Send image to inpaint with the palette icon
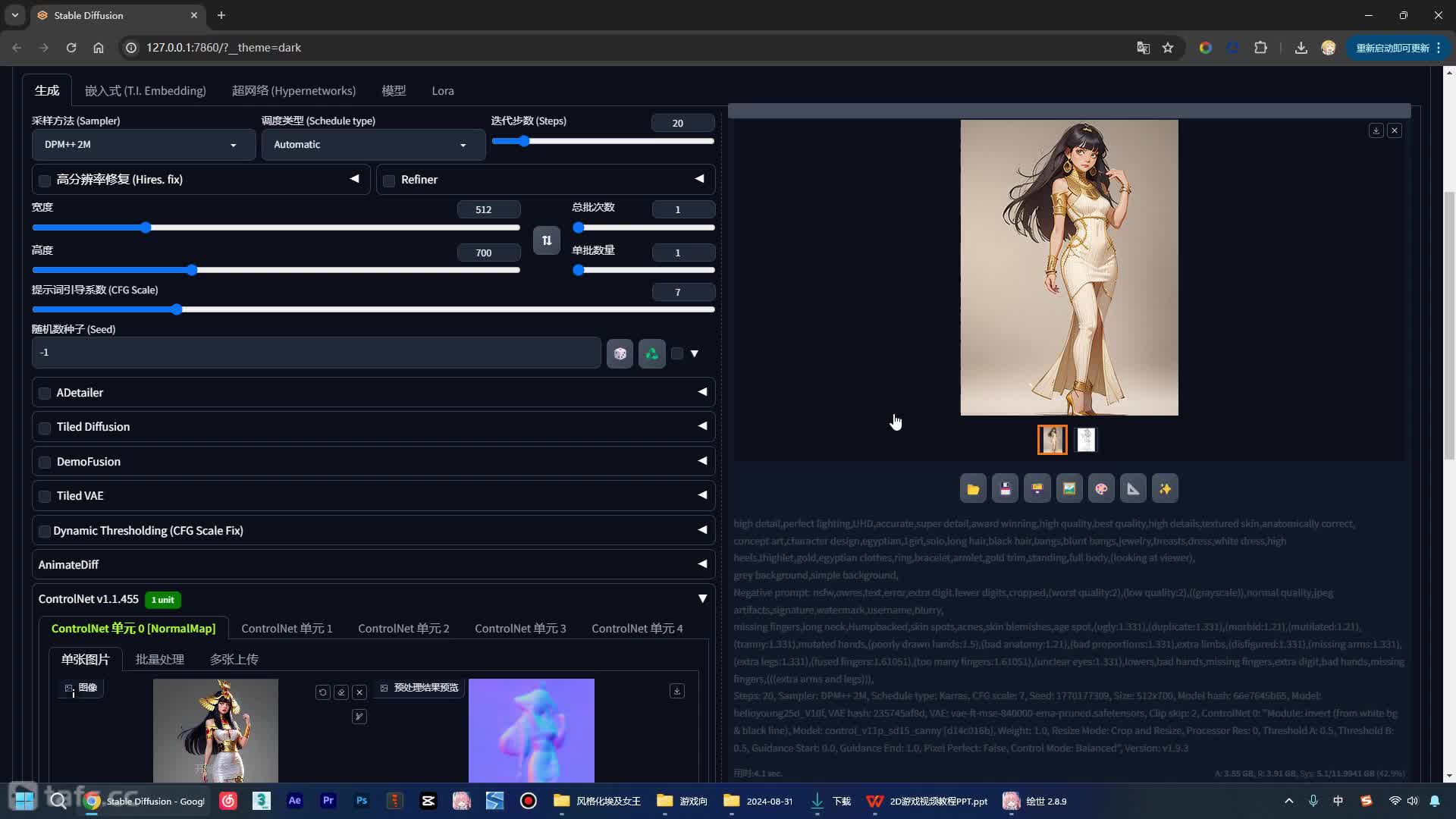Screen dimensions: 1456x819 pyautogui.click(x=1101, y=489)
